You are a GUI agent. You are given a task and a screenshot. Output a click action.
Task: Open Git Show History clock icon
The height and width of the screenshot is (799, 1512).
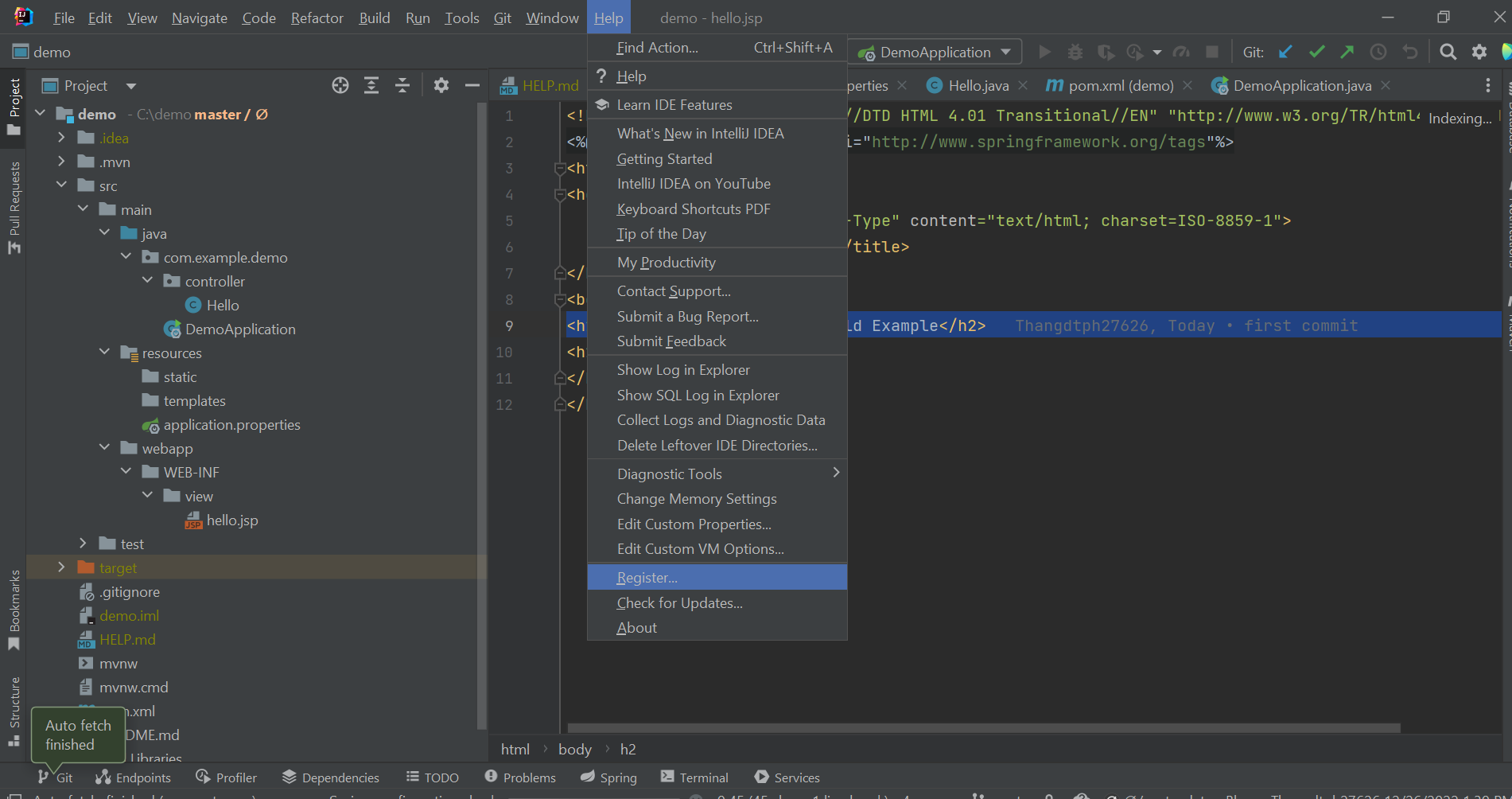1378,52
